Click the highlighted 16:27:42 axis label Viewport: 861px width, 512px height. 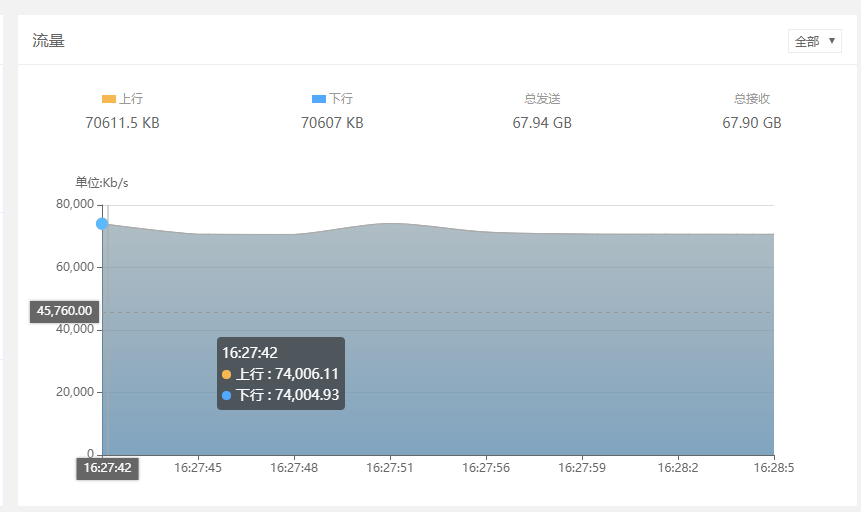click(x=107, y=468)
